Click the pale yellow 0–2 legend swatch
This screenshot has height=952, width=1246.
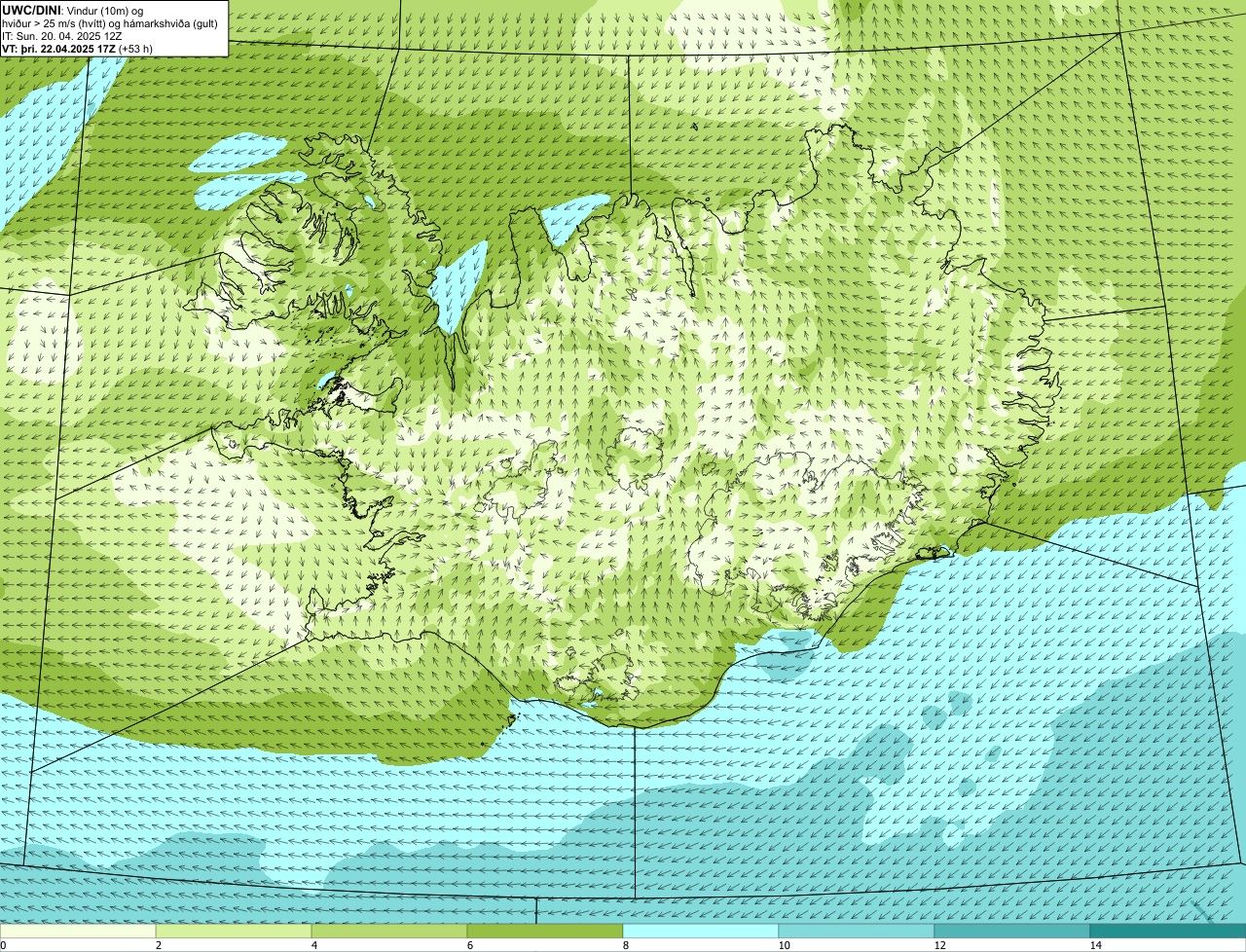(78, 931)
